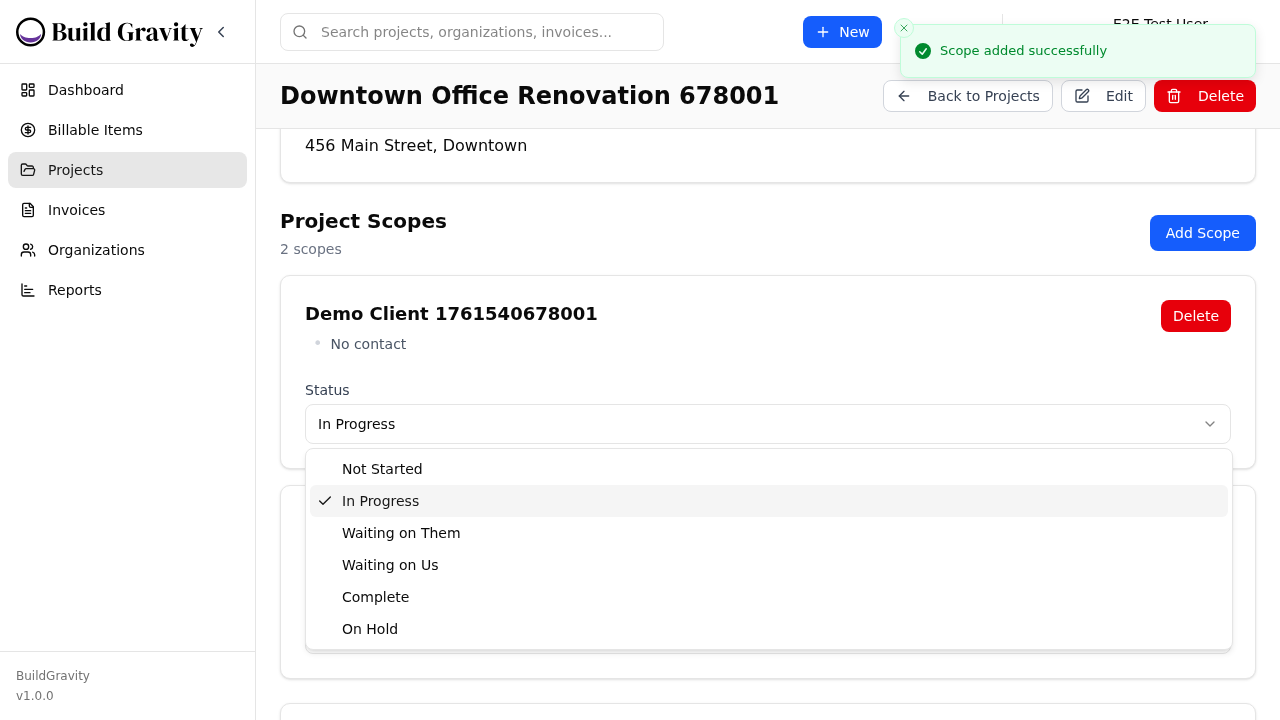
Task: Click the green checkmark in the toast
Action: coord(922,50)
